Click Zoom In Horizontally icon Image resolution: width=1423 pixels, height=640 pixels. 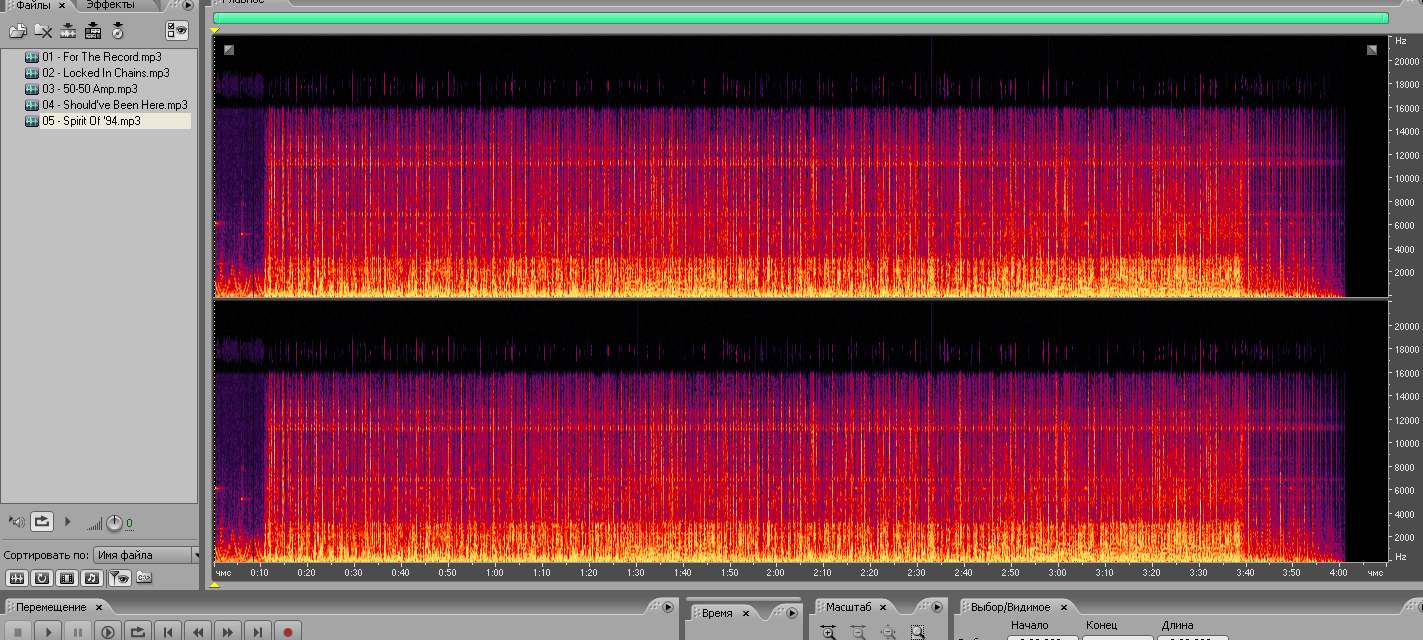(828, 632)
